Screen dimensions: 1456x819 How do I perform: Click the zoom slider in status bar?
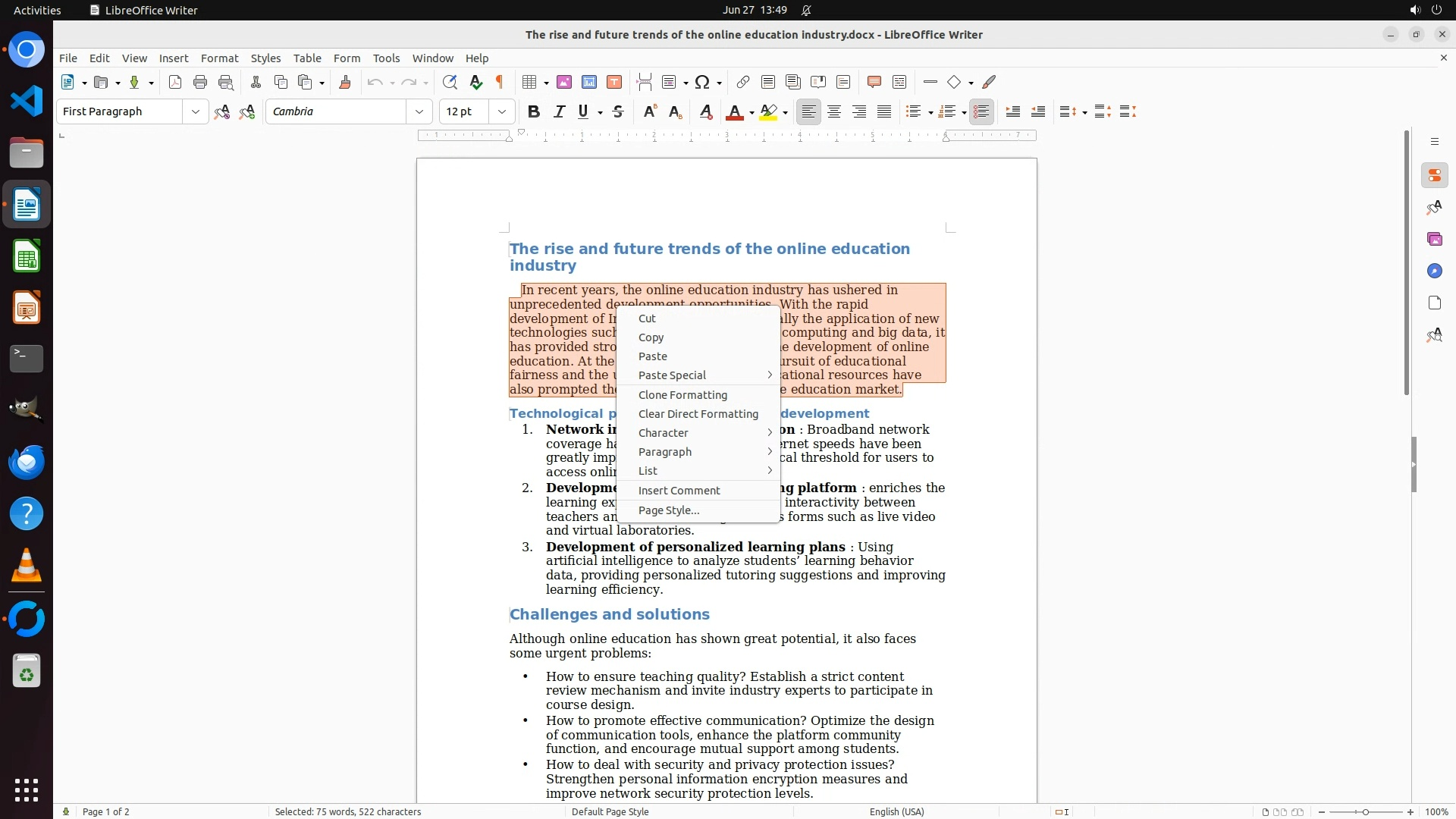(x=1366, y=812)
